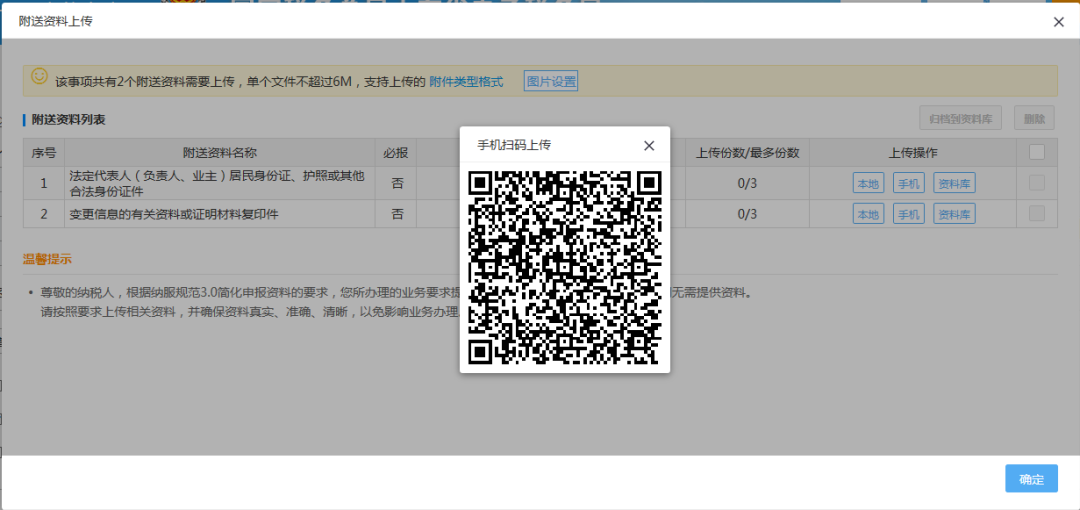This screenshot has height=510, width=1080.
Task: Click 资料库 for row 1
Action: tap(955, 183)
